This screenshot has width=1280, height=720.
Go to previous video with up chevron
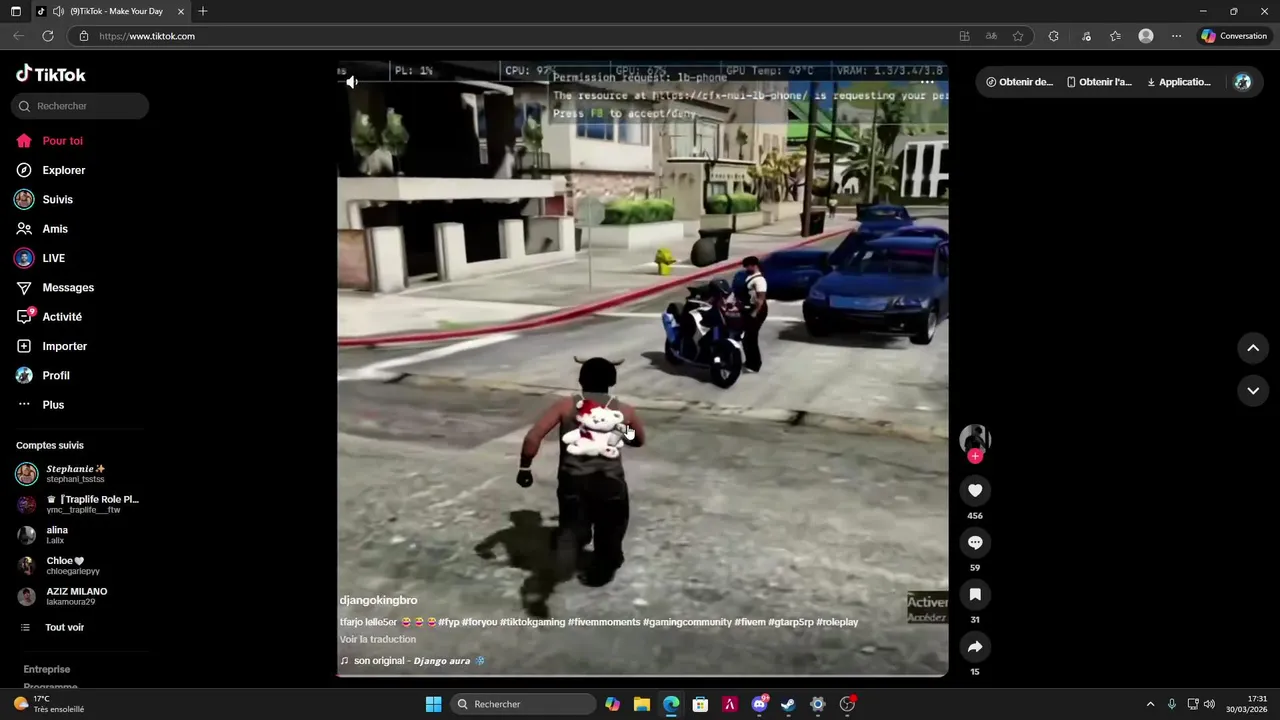pyautogui.click(x=1253, y=348)
